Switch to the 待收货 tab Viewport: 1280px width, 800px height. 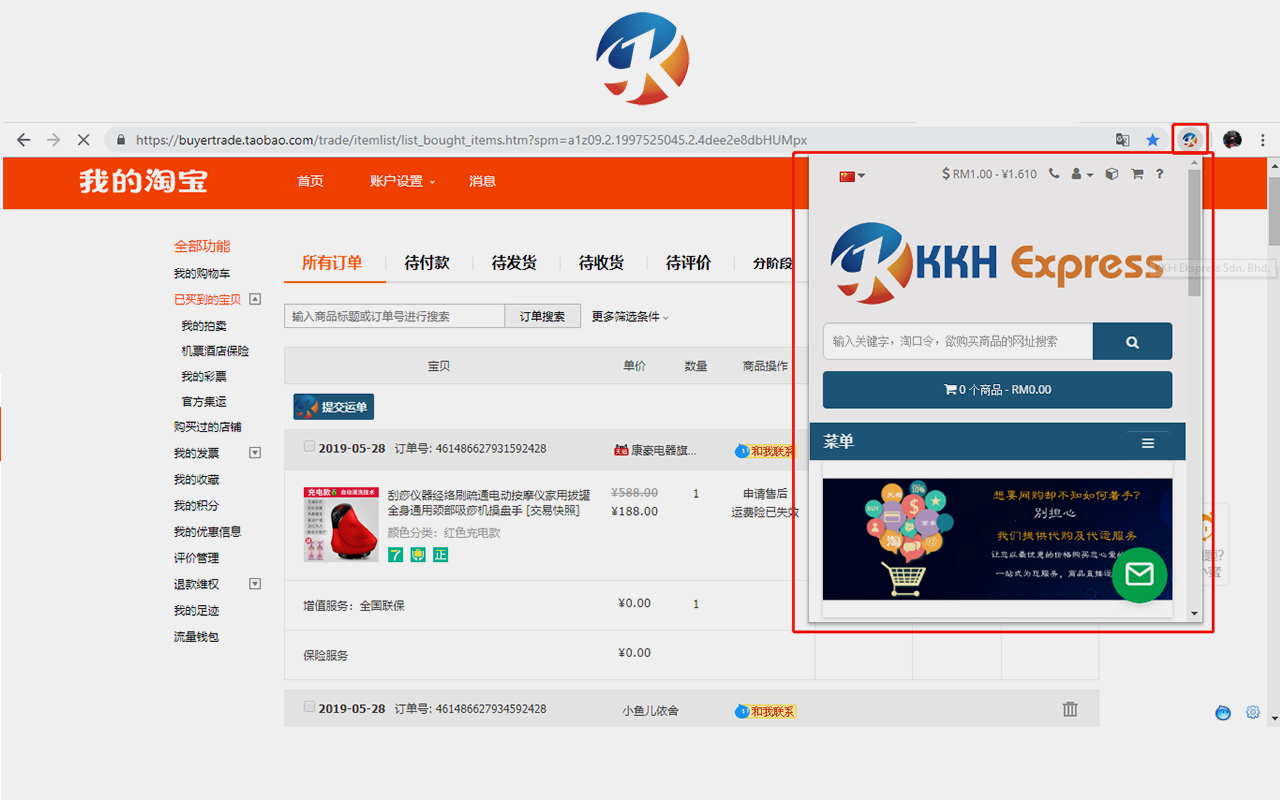pos(601,263)
